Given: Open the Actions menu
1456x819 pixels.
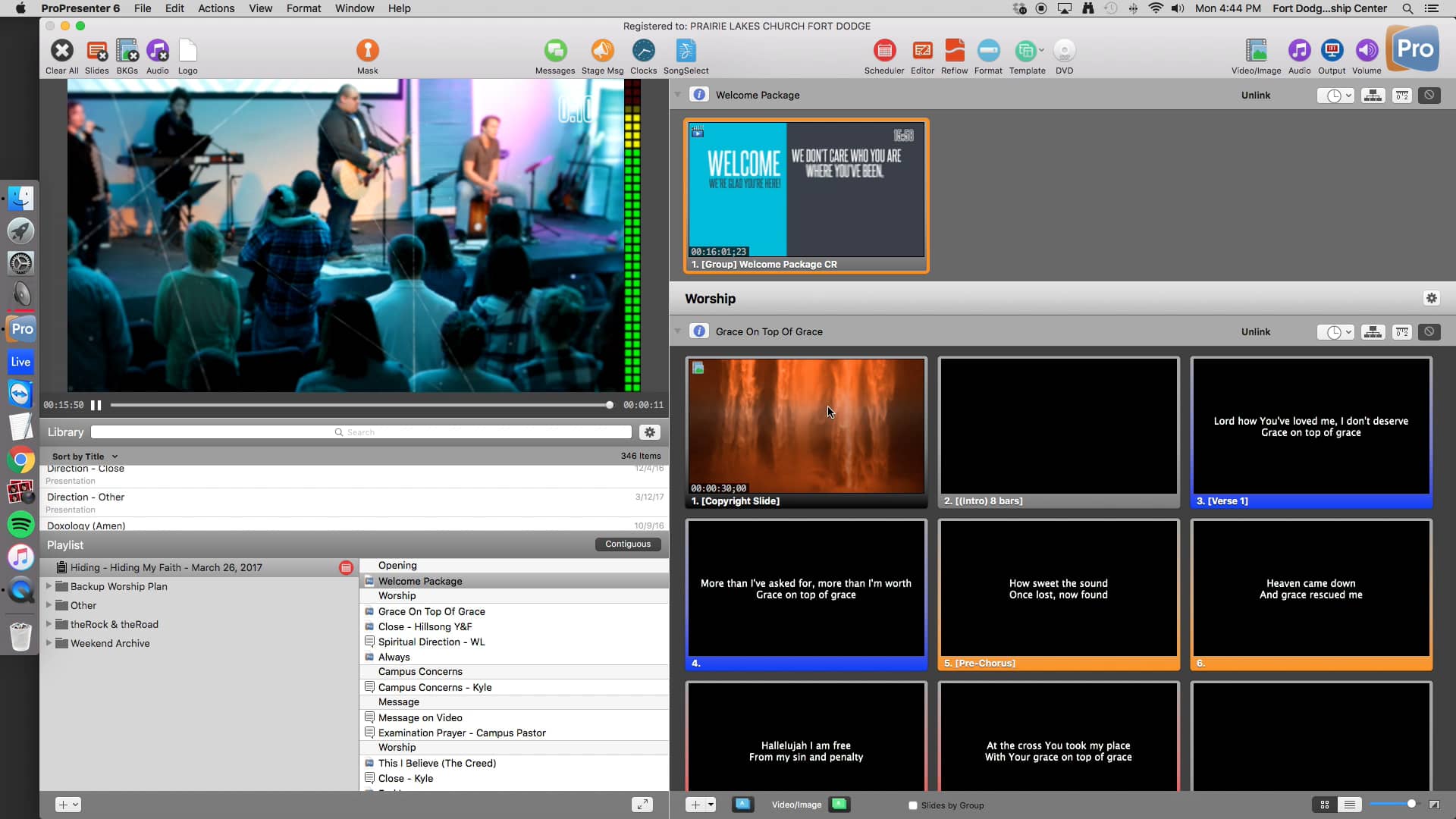Looking at the screenshot, I should [216, 8].
